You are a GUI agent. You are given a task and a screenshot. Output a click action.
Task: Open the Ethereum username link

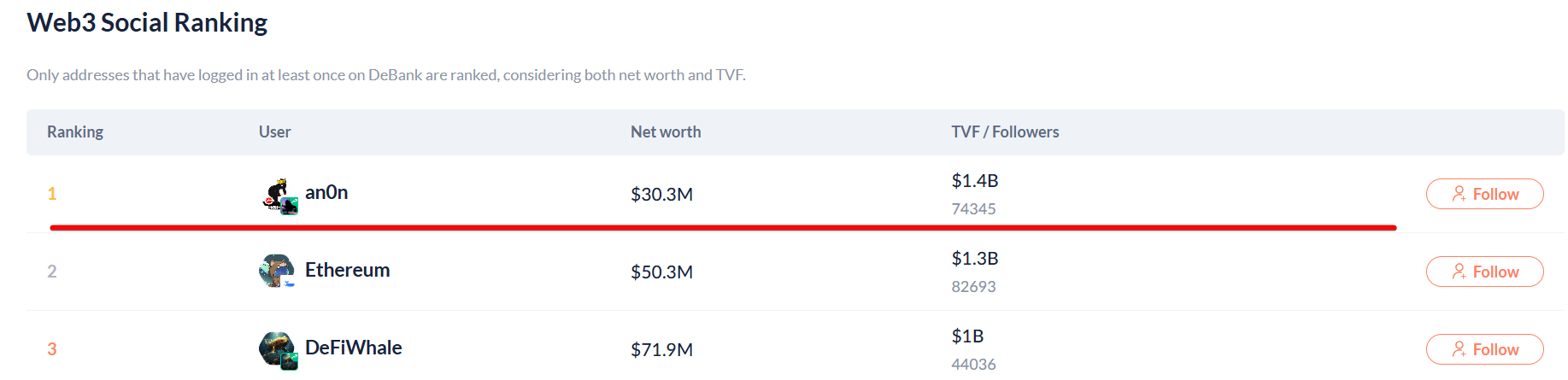coord(347,271)
